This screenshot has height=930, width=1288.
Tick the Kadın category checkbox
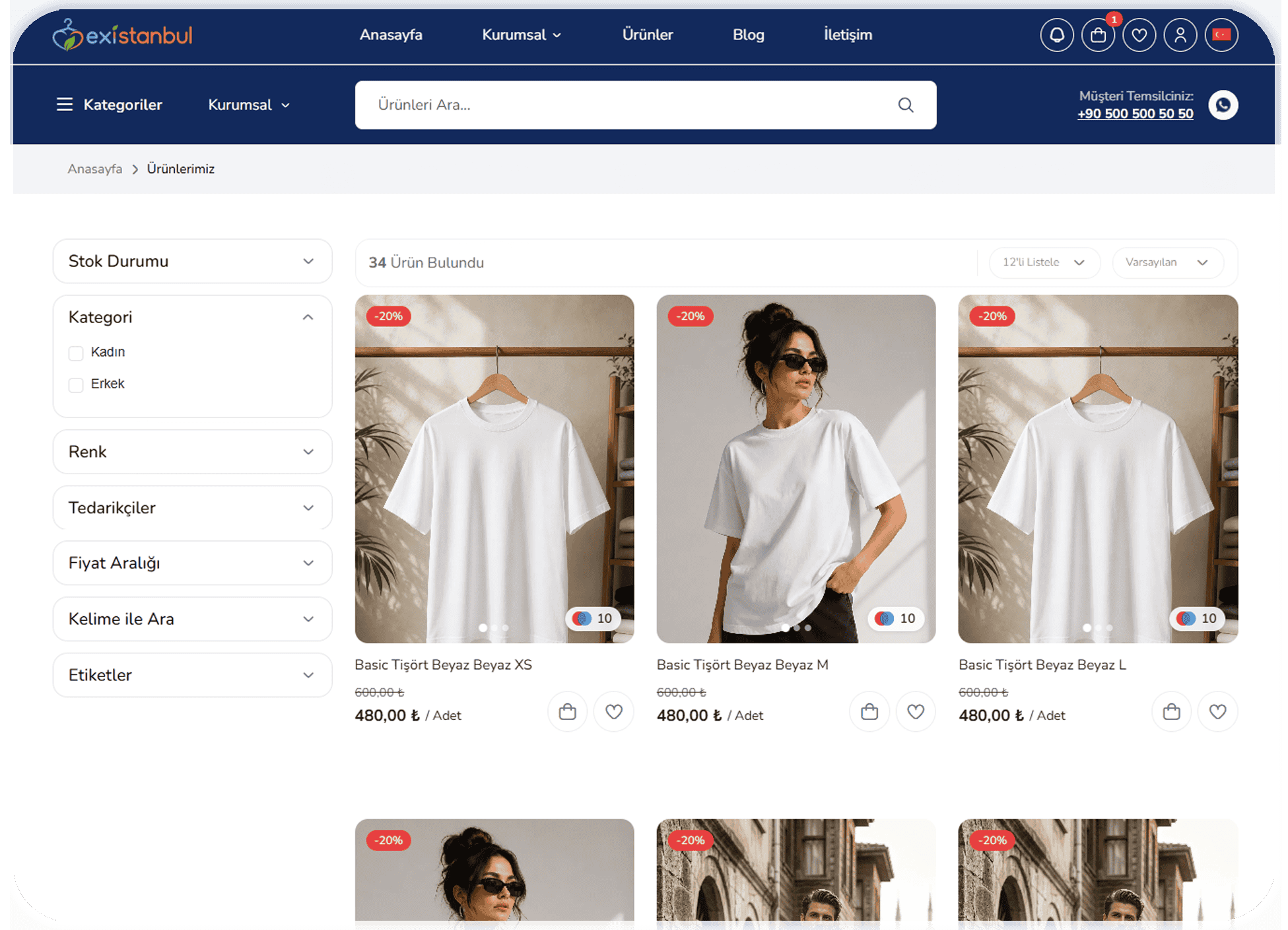(76, 353)
